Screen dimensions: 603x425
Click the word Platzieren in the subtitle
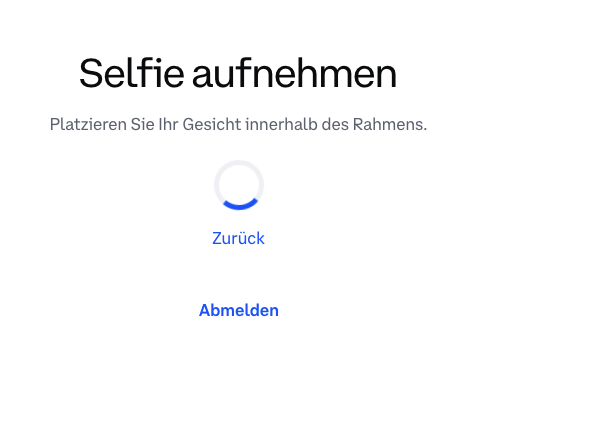[88, 125]
